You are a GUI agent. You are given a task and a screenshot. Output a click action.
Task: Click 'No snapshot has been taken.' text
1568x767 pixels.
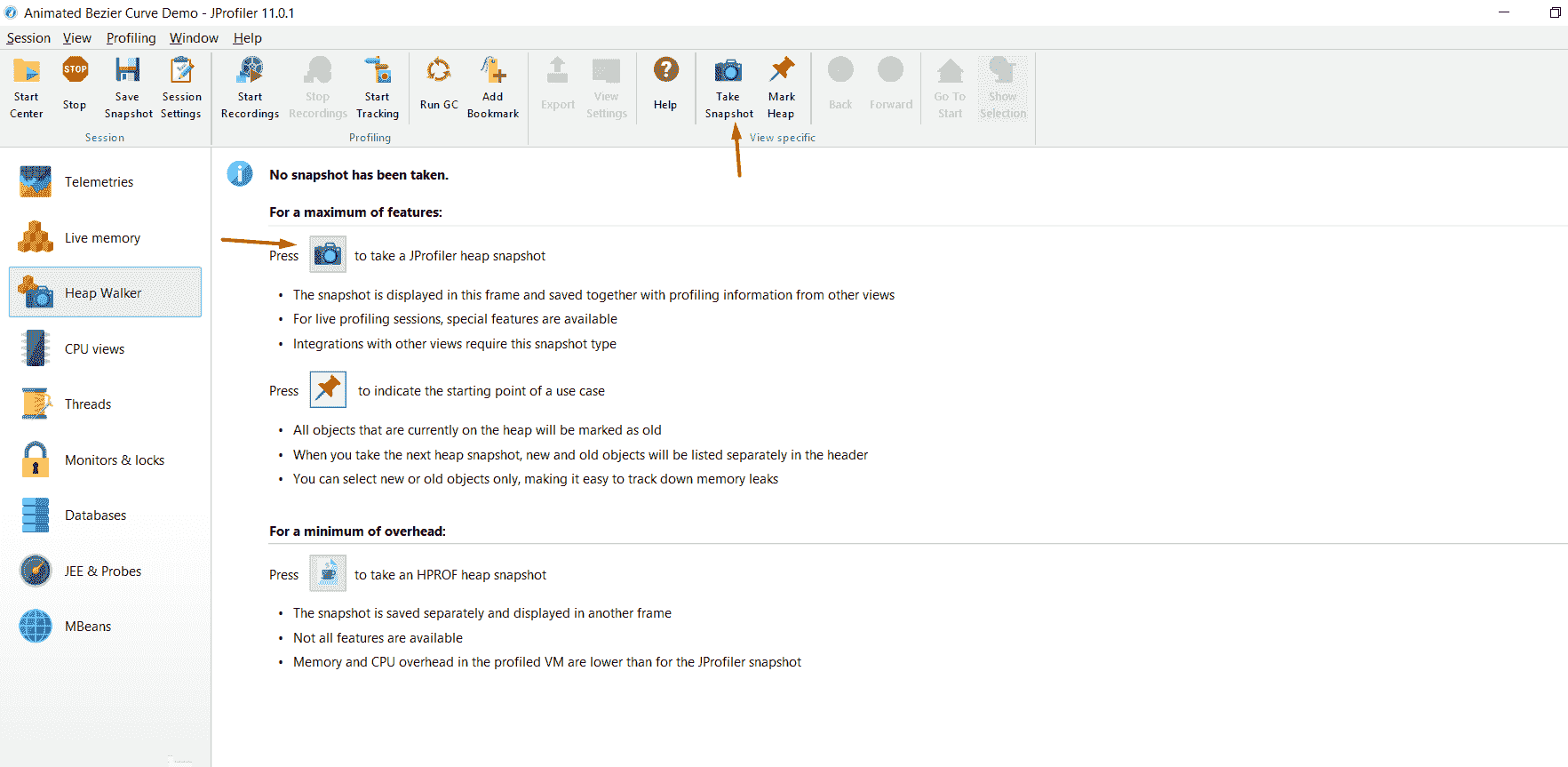tap(359, 175)
